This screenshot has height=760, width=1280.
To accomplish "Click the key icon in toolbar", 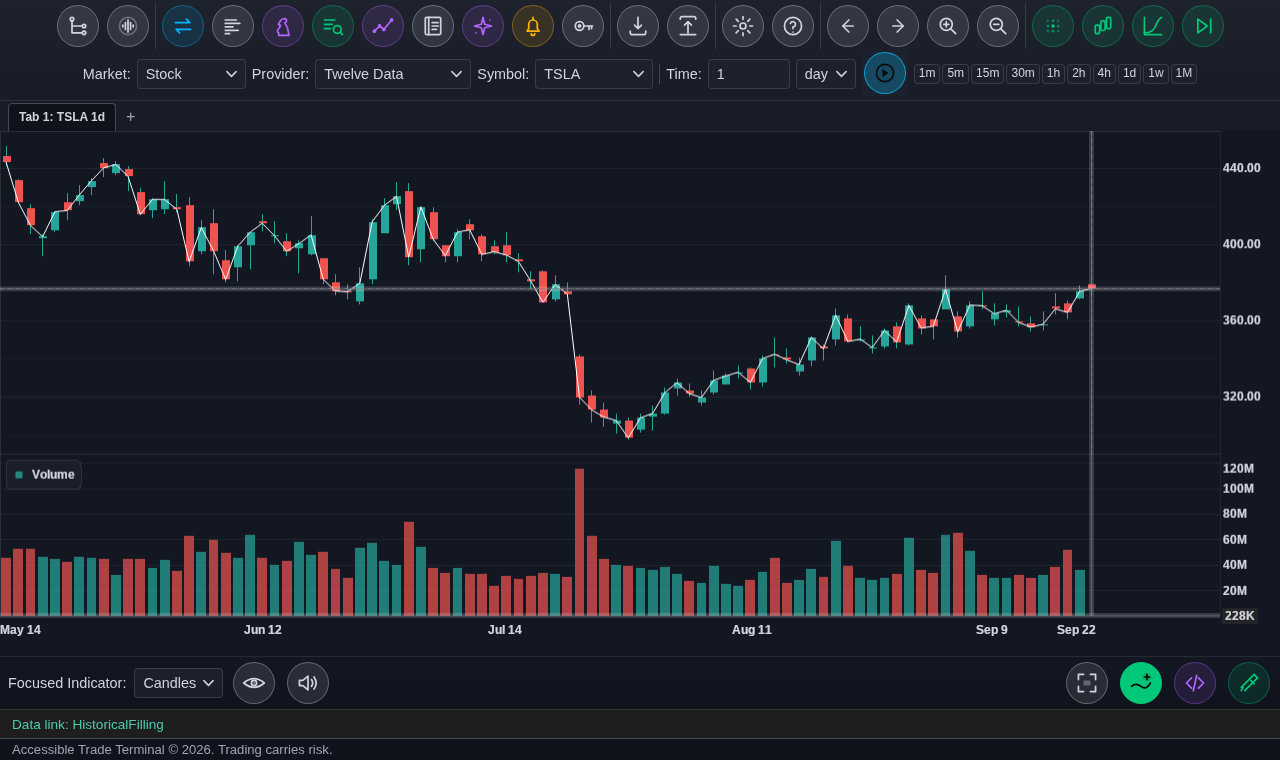I will pyautogui.click(x=583, y=26).
